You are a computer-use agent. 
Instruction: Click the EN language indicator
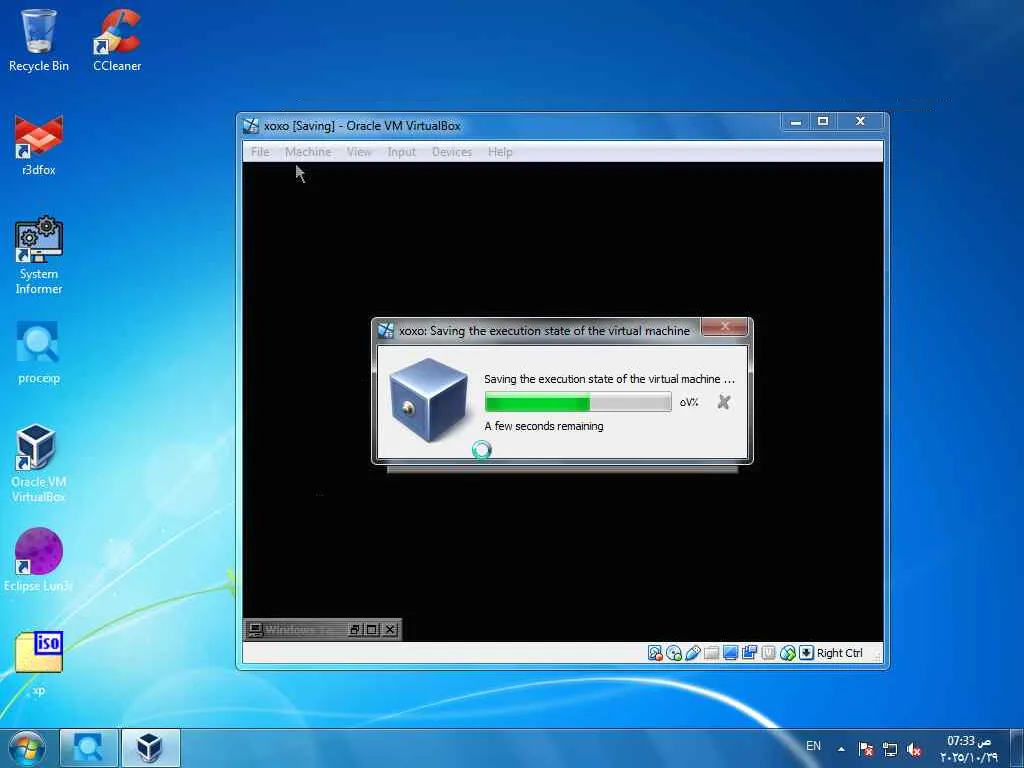click(x=813, y=746)
